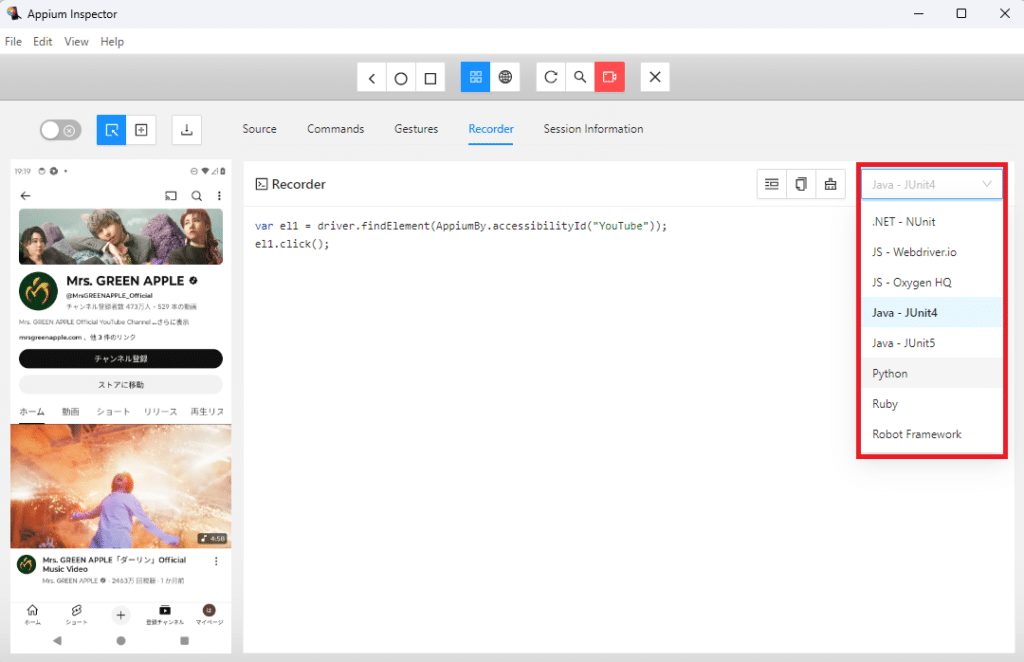This screenshot has width=1024, height=662.
Task: Choose Python from the language list
Action: [890, 374]
